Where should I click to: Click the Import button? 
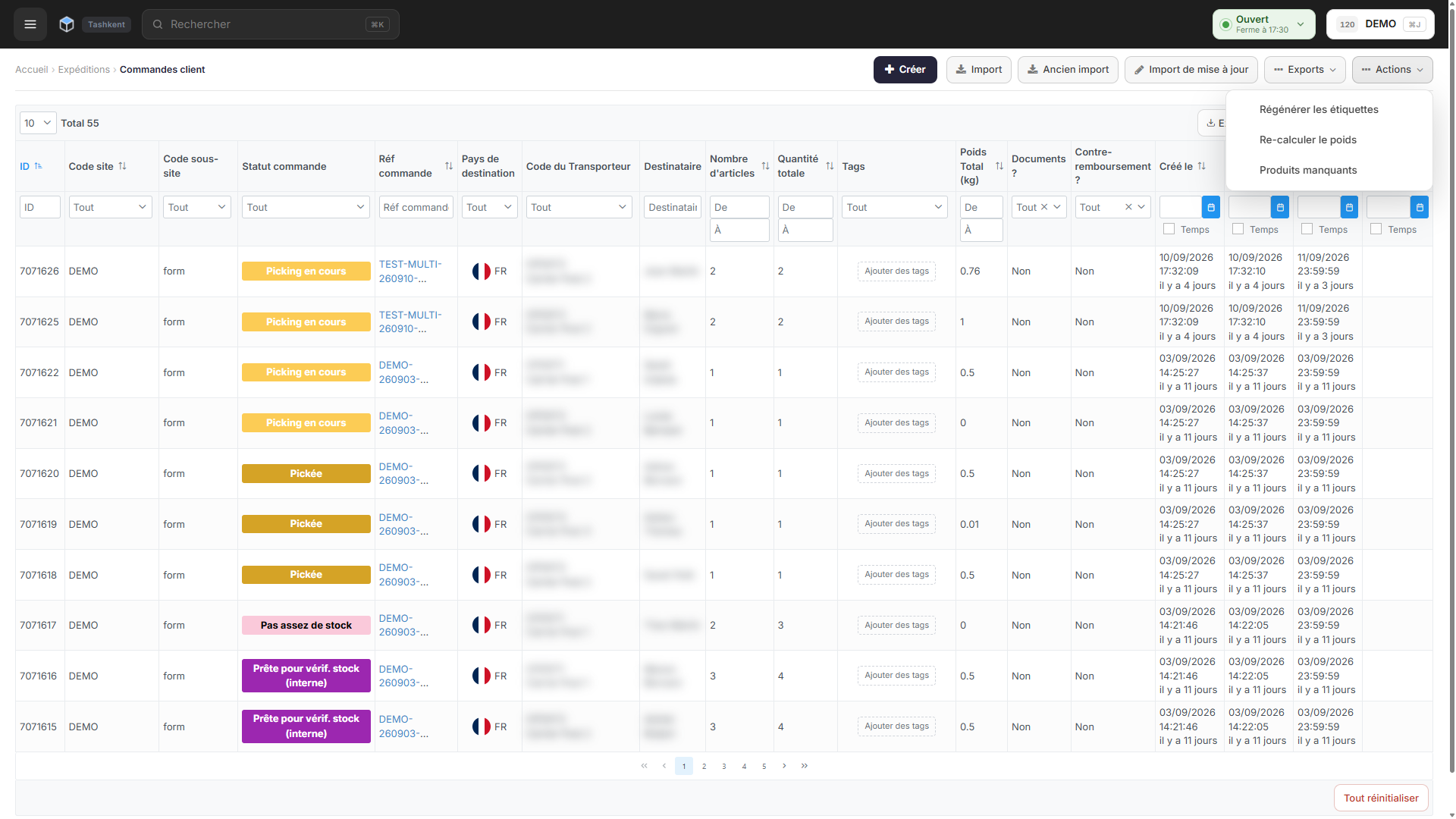click(978, 70)
